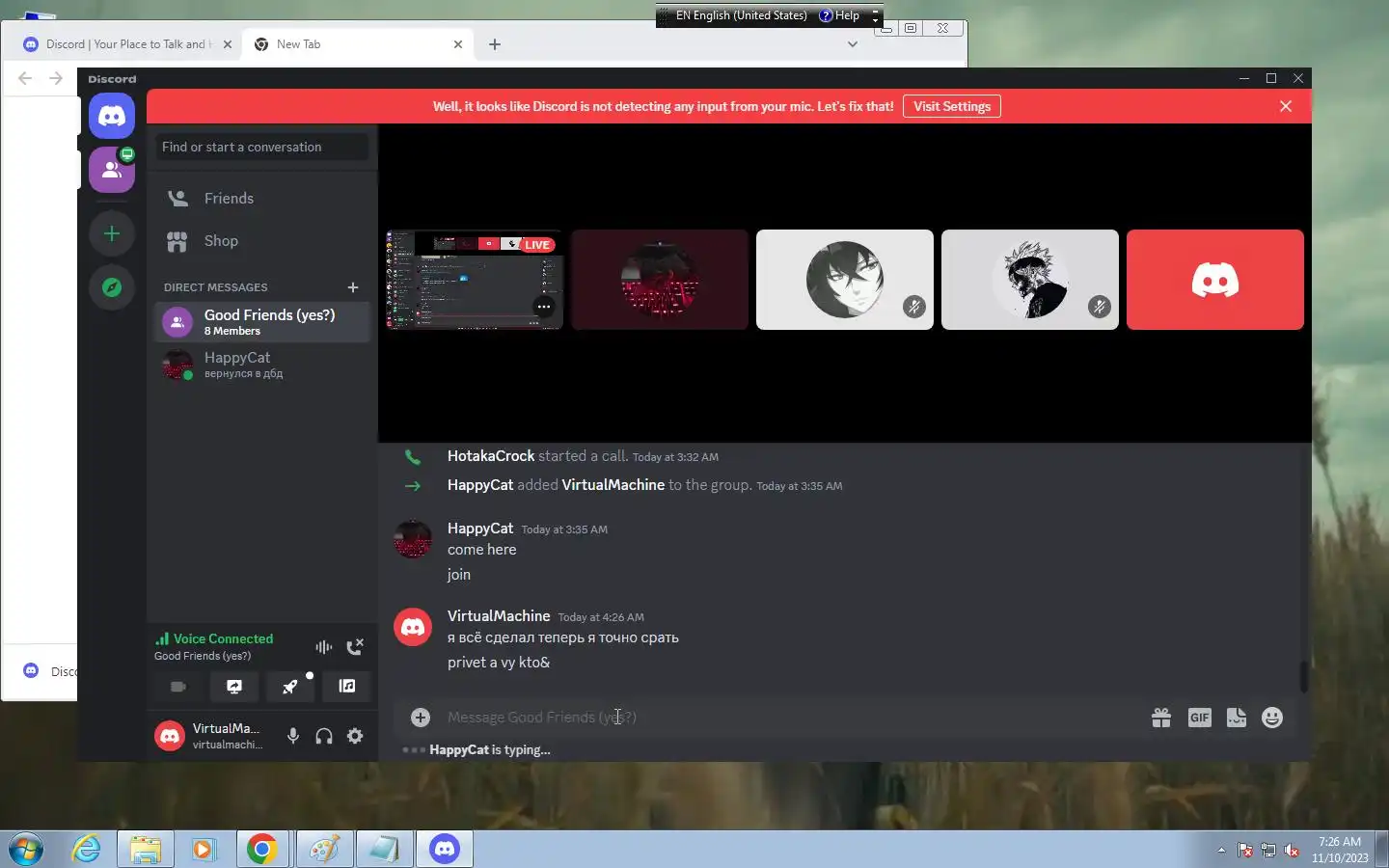
Task: Open the Friends list
Action: click(262, 198)
